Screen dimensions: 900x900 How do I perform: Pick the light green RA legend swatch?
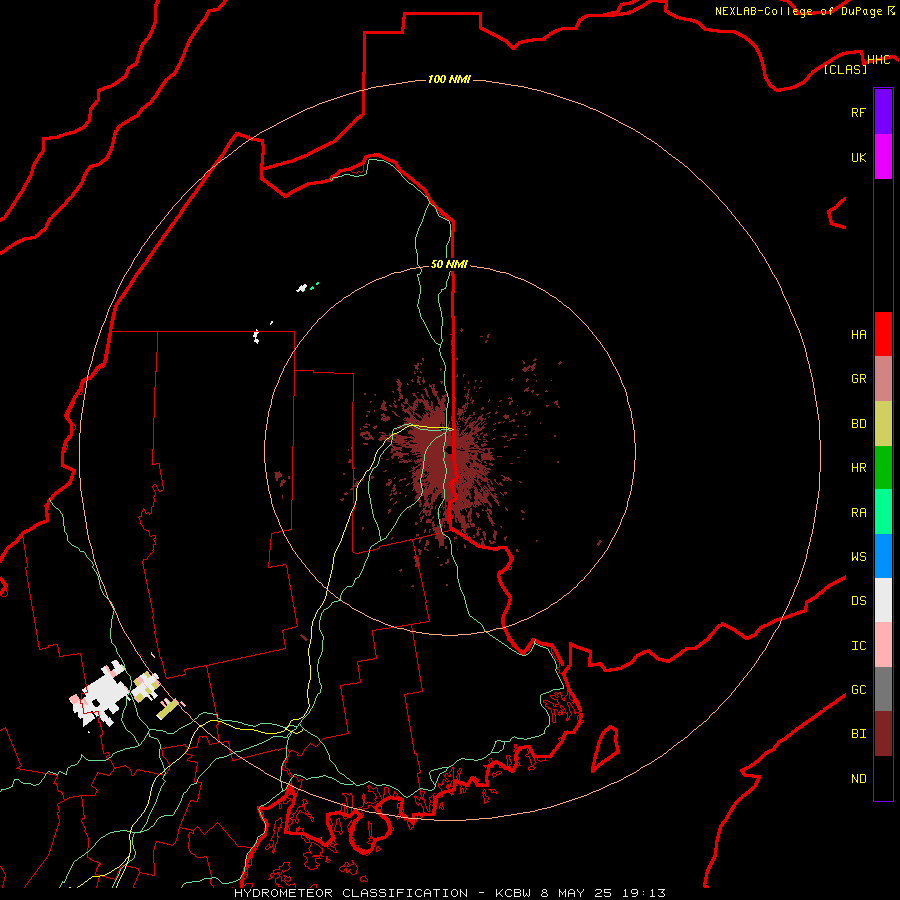point(883,512)
